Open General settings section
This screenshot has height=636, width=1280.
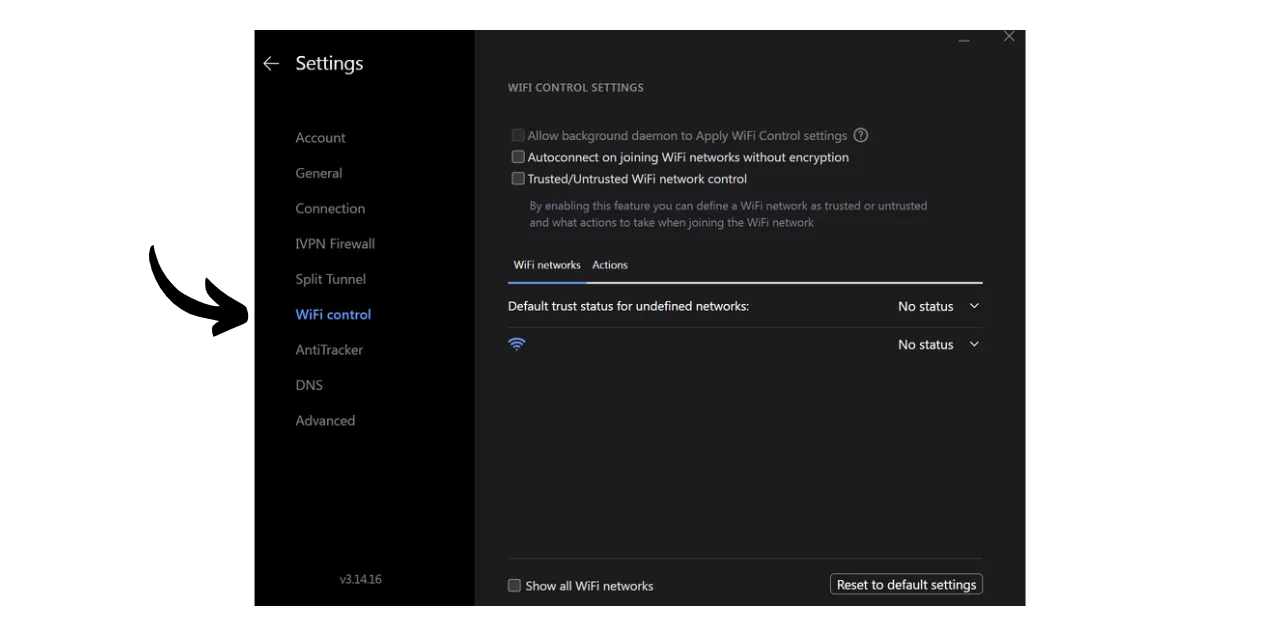point(319,173)
